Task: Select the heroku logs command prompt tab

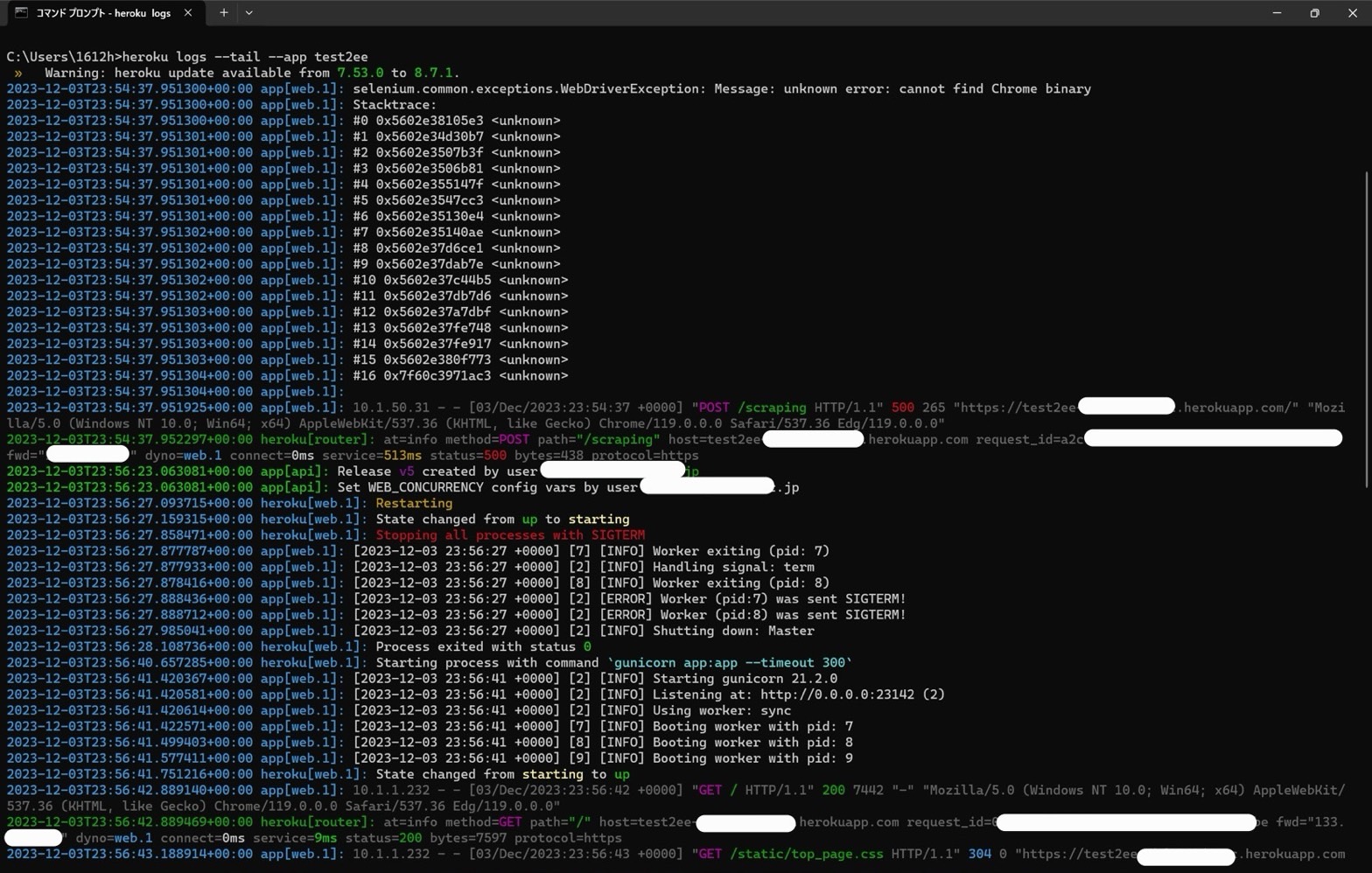Action: 103,13
